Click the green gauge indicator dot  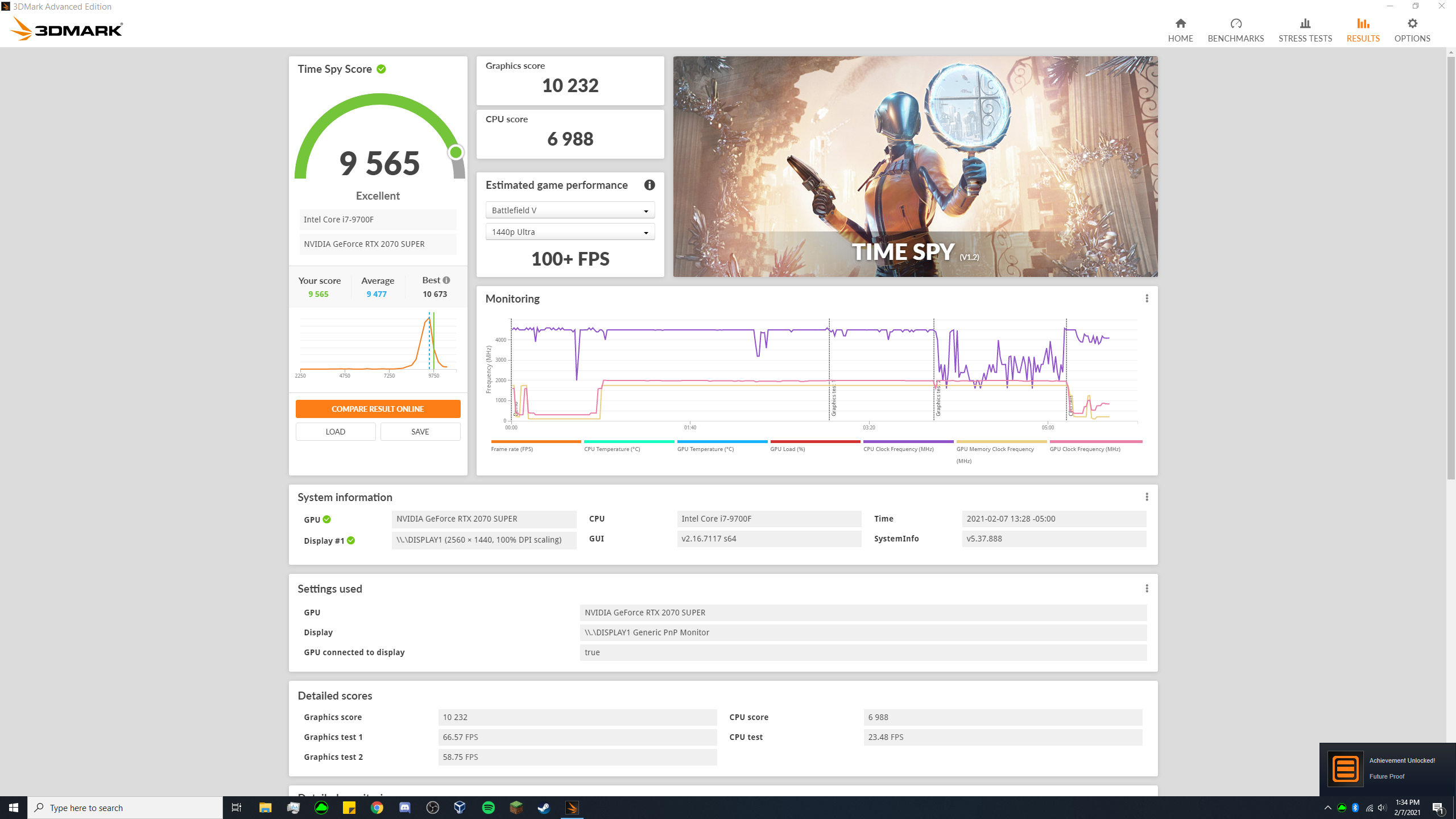(x=456, y=152)
